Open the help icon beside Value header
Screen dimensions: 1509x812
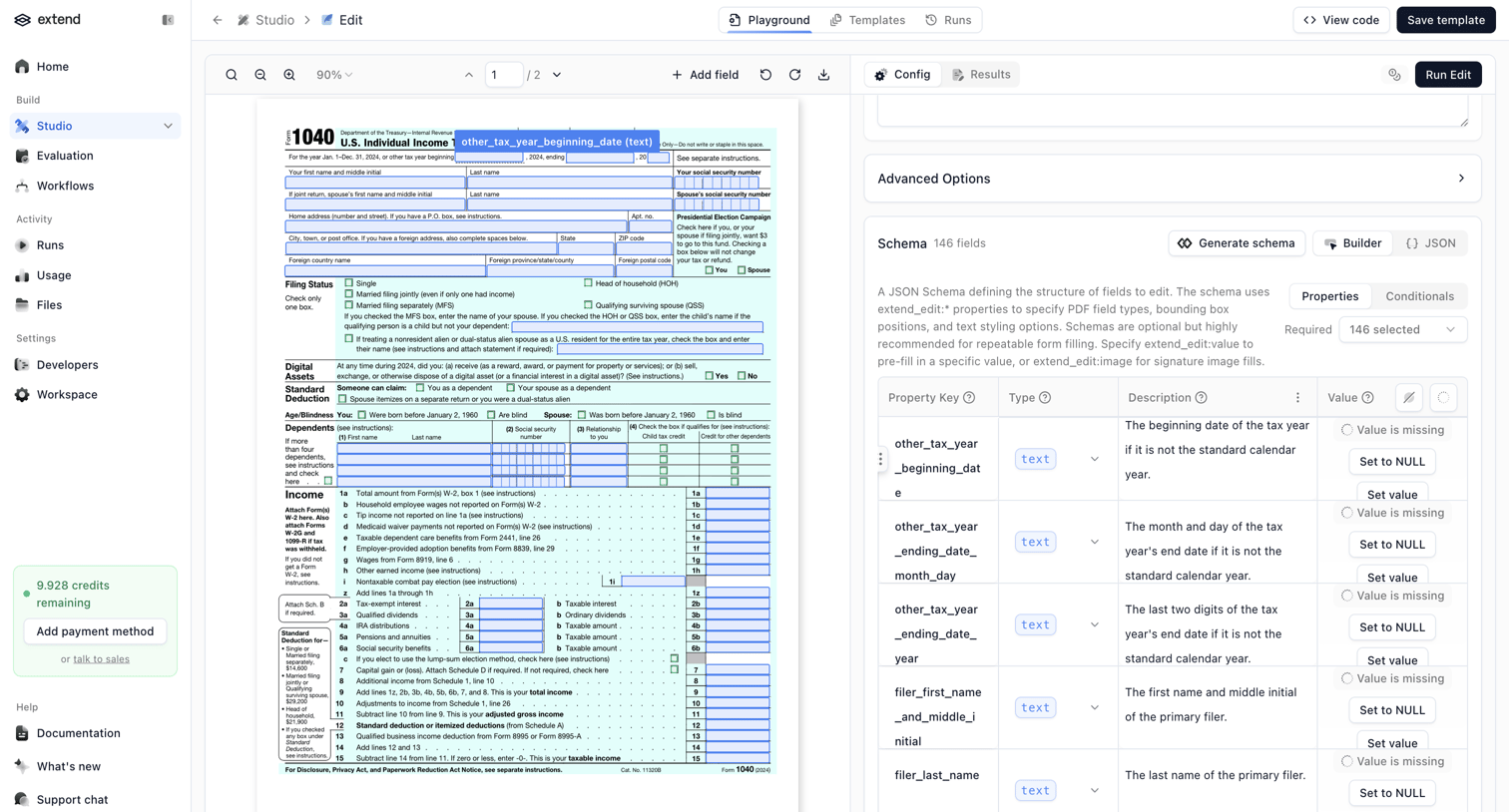point(1367,398)
